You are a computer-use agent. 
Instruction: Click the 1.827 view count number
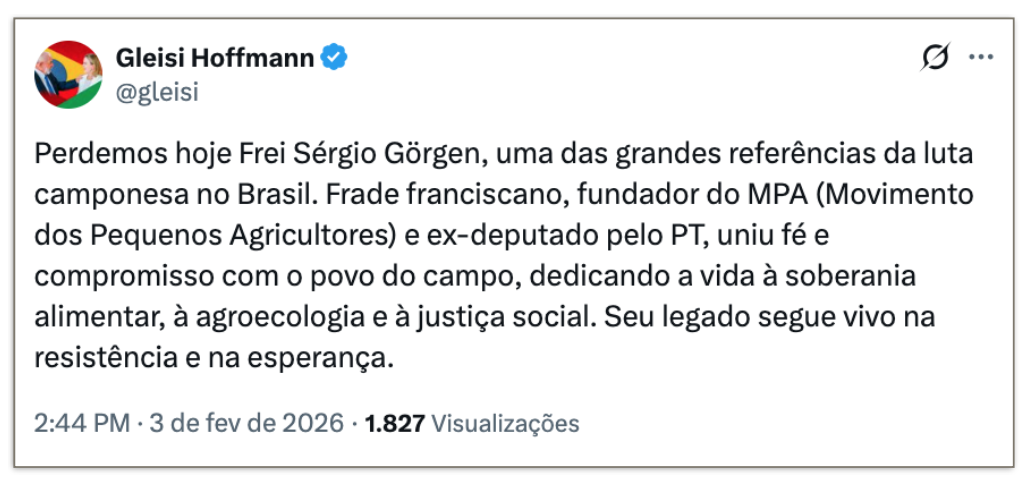coord(396,423)
